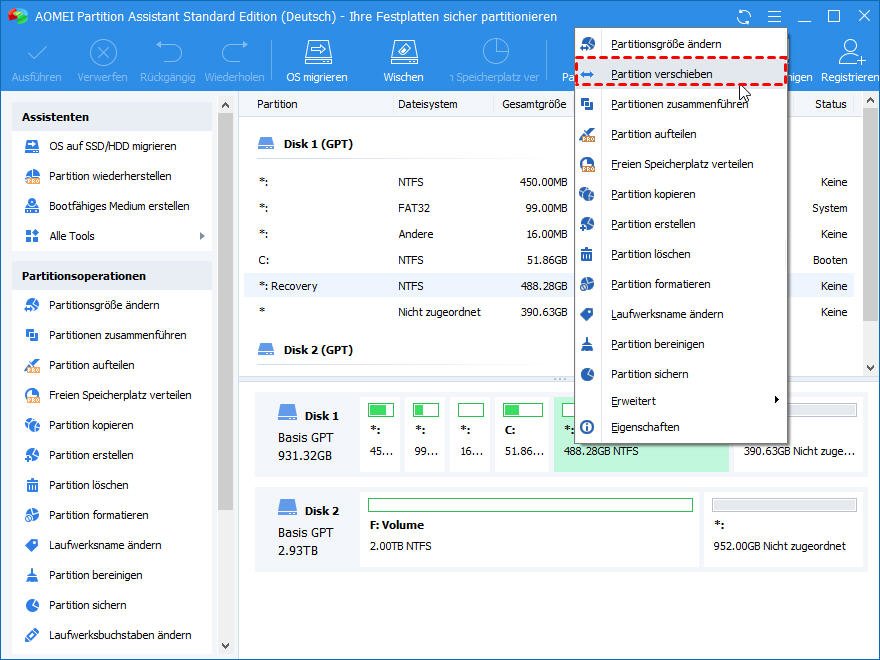Expand Erweitert submenu in context menu
The image size is (880, 660).
coord(681,401)
